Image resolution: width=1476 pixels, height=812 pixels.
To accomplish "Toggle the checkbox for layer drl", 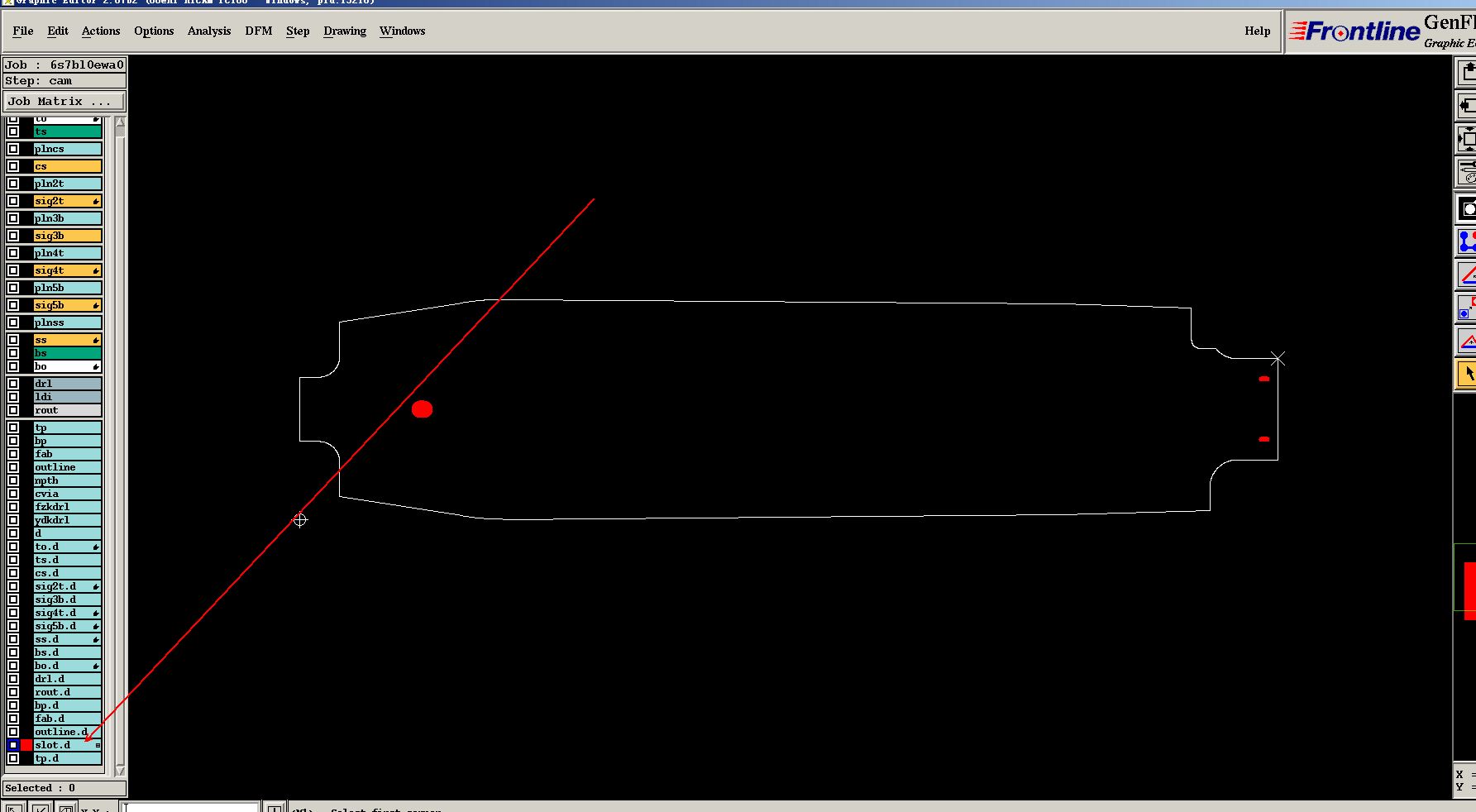I will [x=13, y=384].
